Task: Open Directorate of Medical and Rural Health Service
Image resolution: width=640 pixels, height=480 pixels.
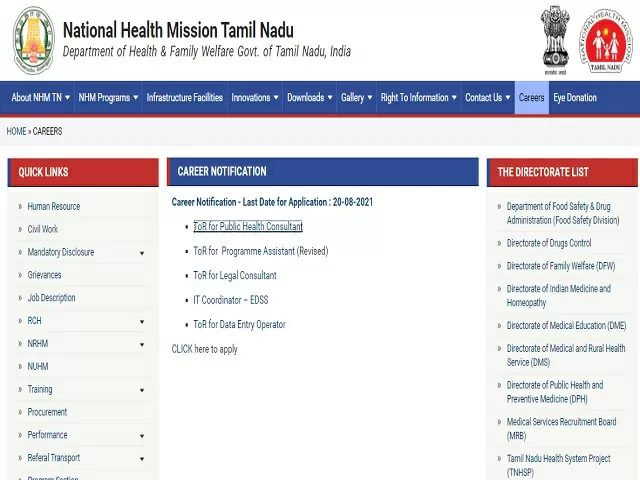Action: [566, 356]
